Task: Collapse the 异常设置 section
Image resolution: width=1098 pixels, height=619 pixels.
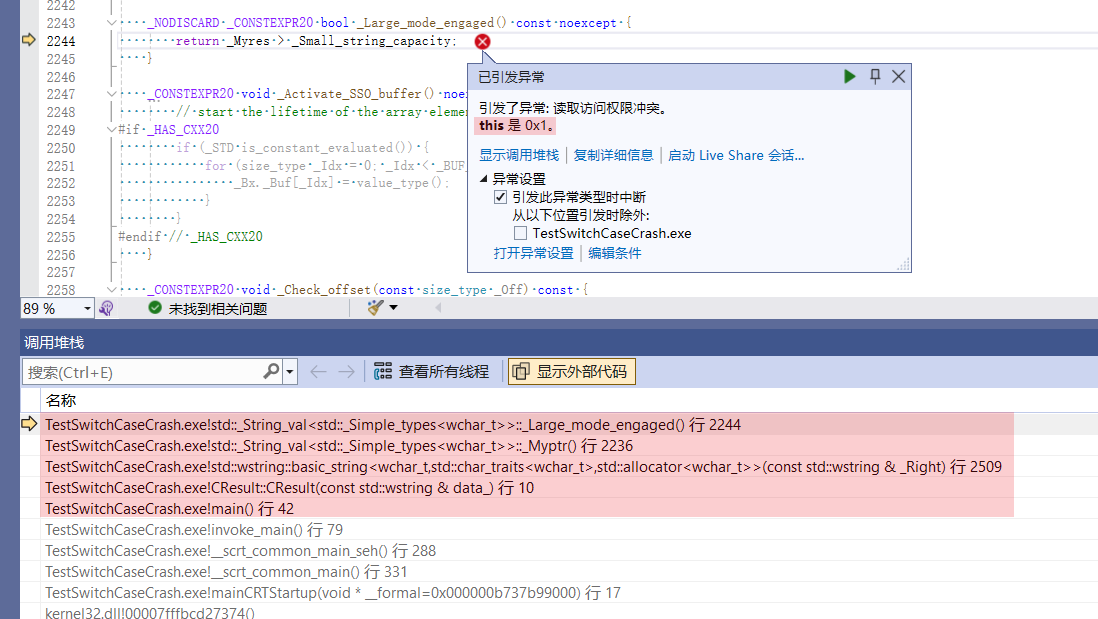Action: (x=485, y=179)
